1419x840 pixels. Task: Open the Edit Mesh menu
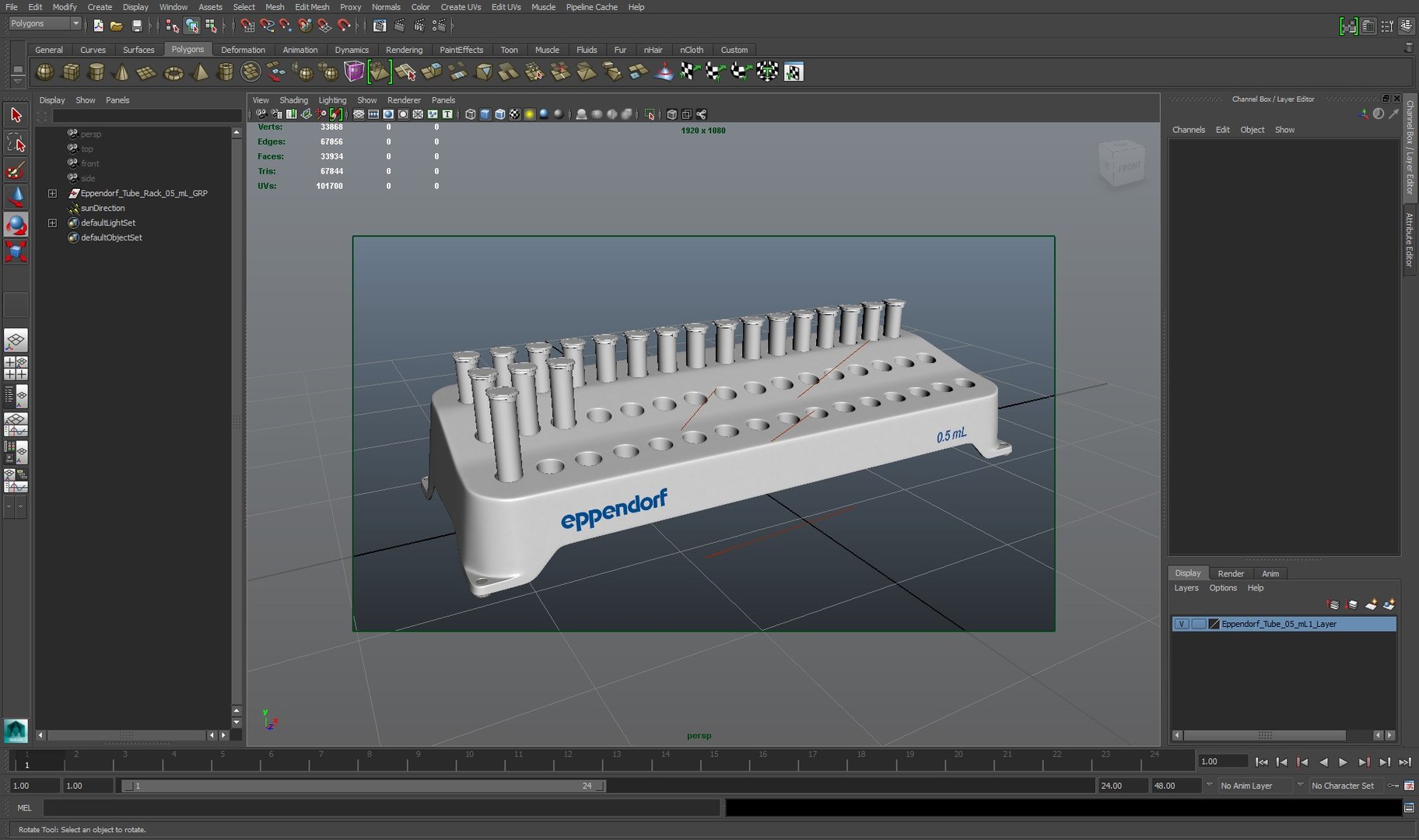point(312,7)
